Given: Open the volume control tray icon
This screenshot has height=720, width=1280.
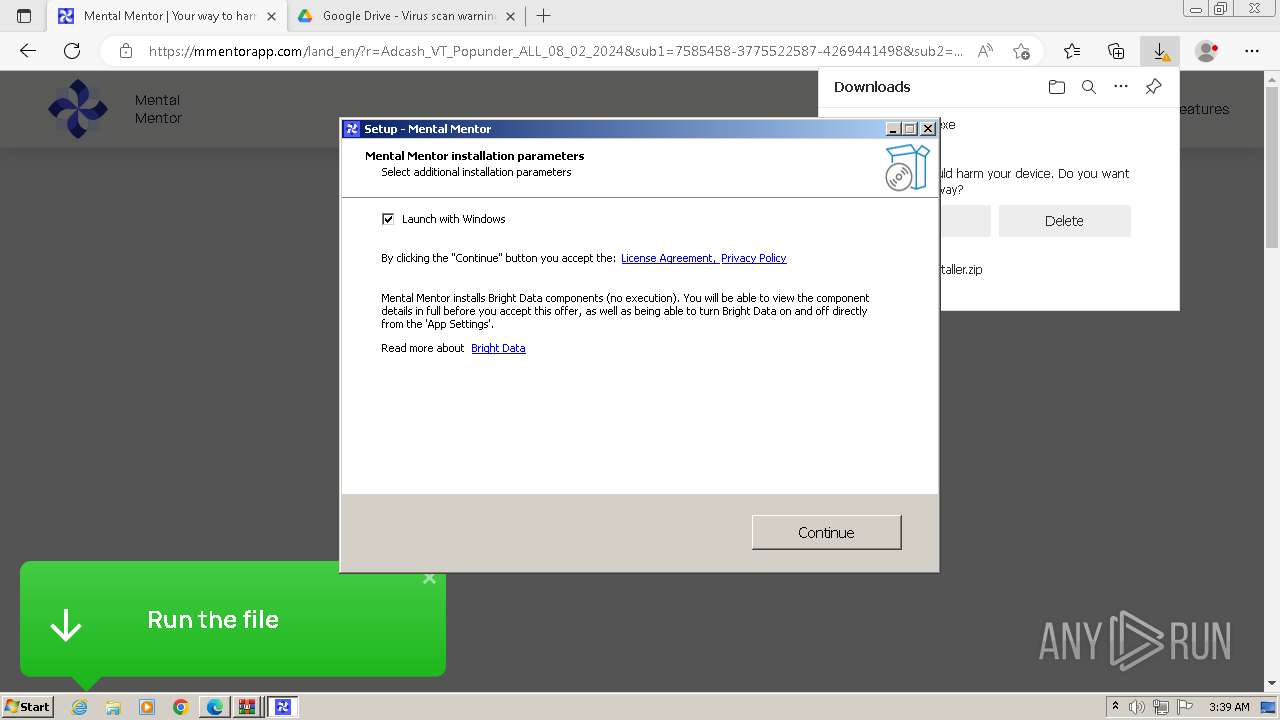Looking at the screenshot, I should pyautogui.click(x=1137, y=707).
